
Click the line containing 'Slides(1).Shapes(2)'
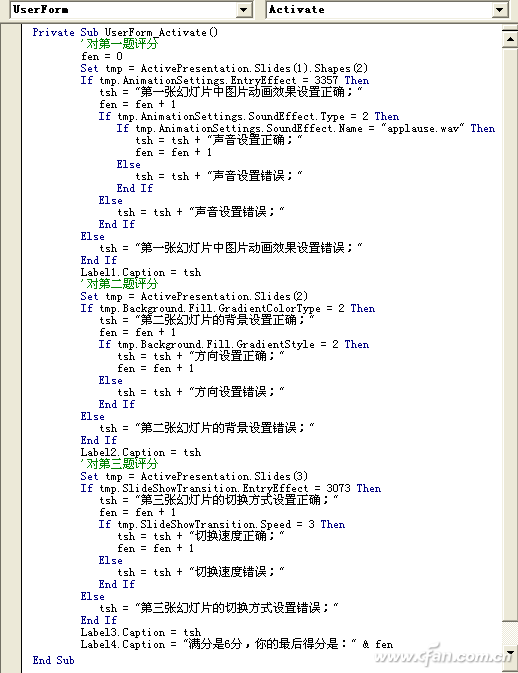click(224, 68)
